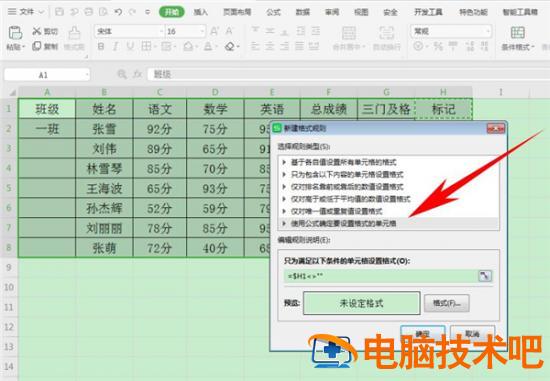Toggle Italic formatting

(115, 46)
